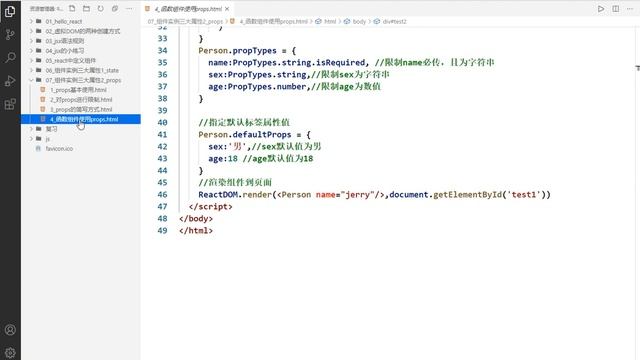The width and height of the screenshot is (640, 360).
Task: Click getElementById on line 46
Action: (x=467, y=195)
